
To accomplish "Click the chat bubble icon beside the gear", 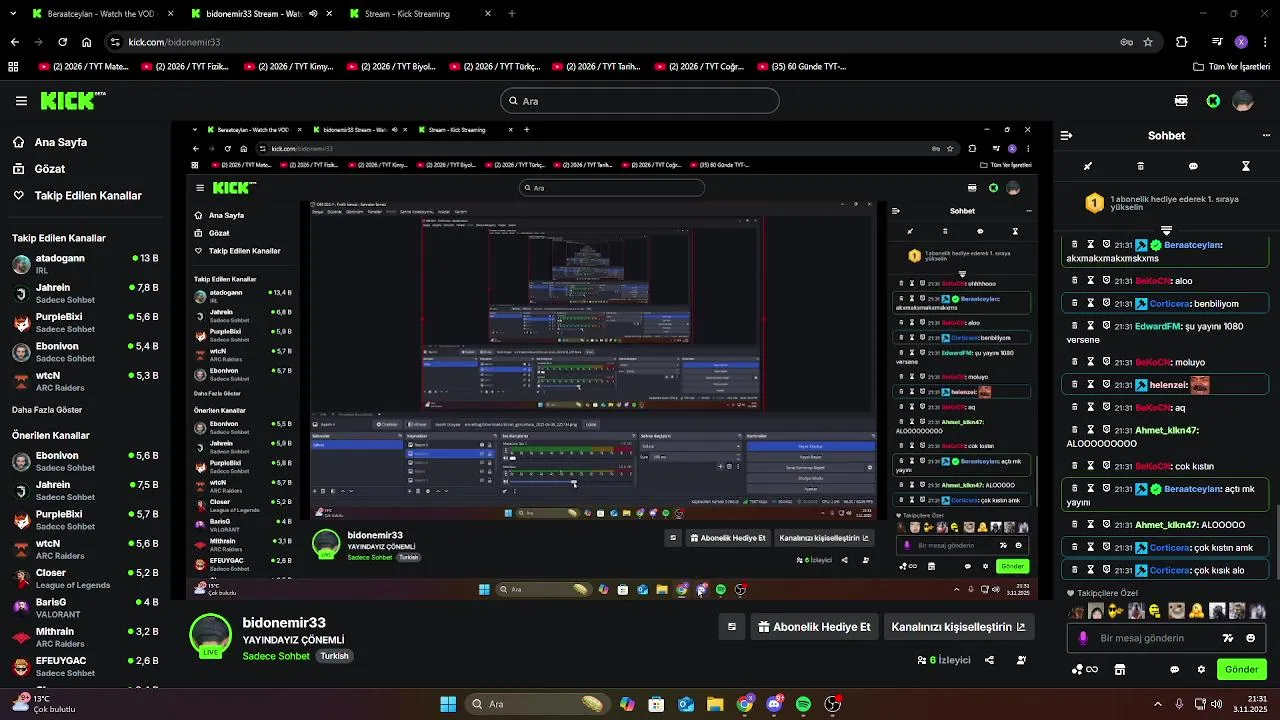I will [x=1175, y=669].
